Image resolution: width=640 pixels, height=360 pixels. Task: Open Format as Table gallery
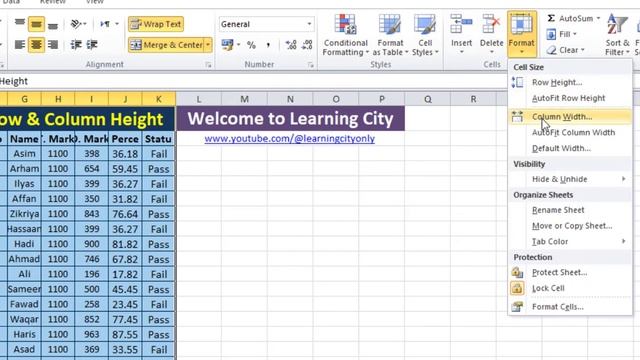coord(390,35)
